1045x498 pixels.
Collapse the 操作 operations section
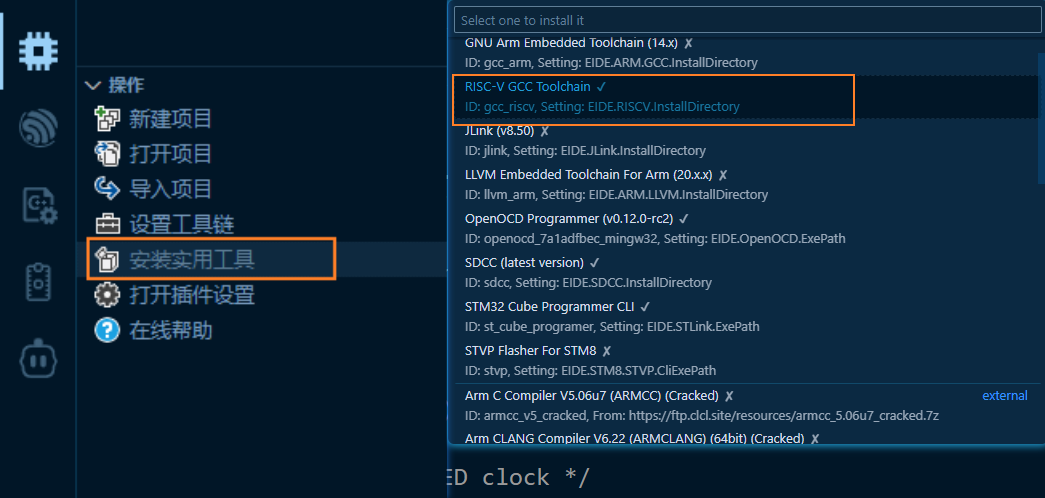click(x=94, y=86)
